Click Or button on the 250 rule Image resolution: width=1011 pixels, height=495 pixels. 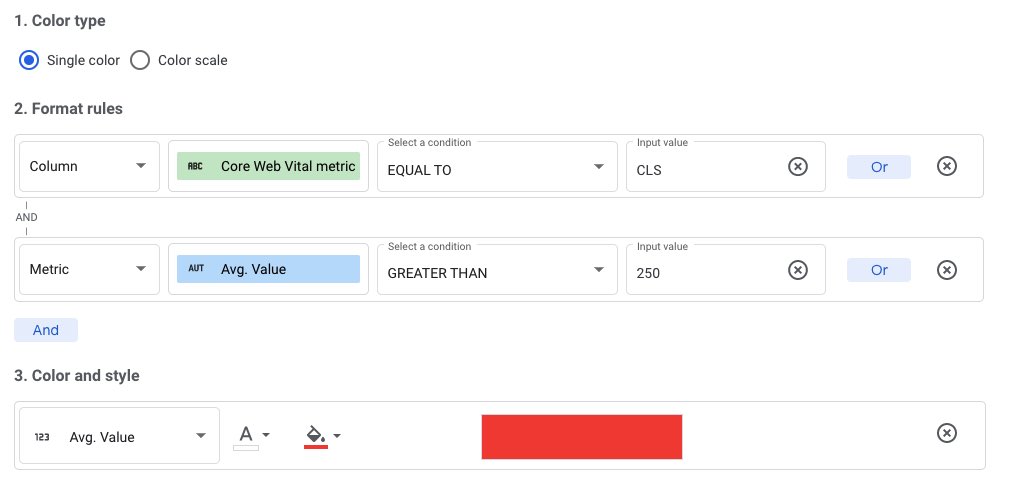[878, 270]
